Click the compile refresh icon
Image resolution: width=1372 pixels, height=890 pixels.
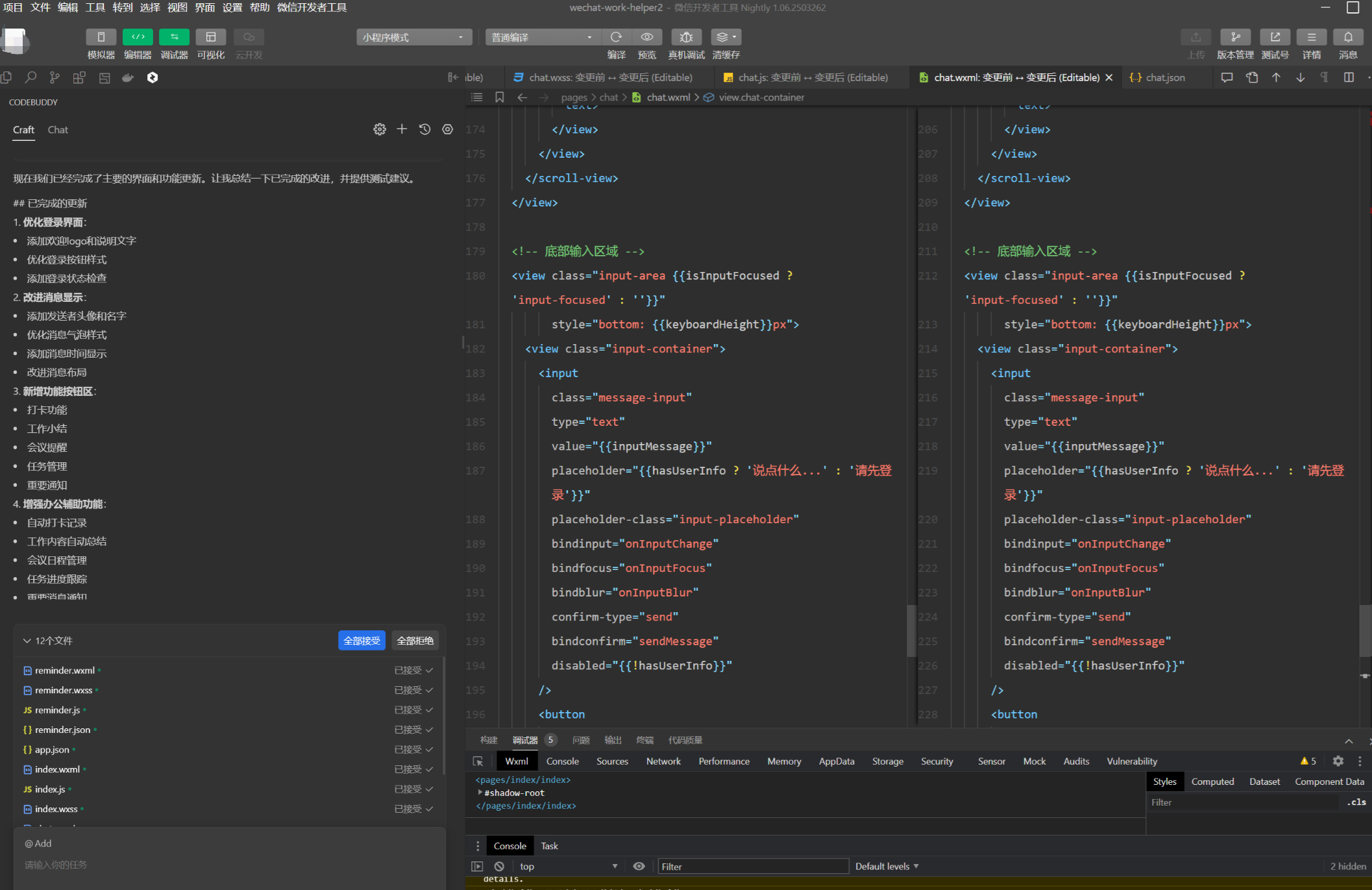tap(616, 37)
